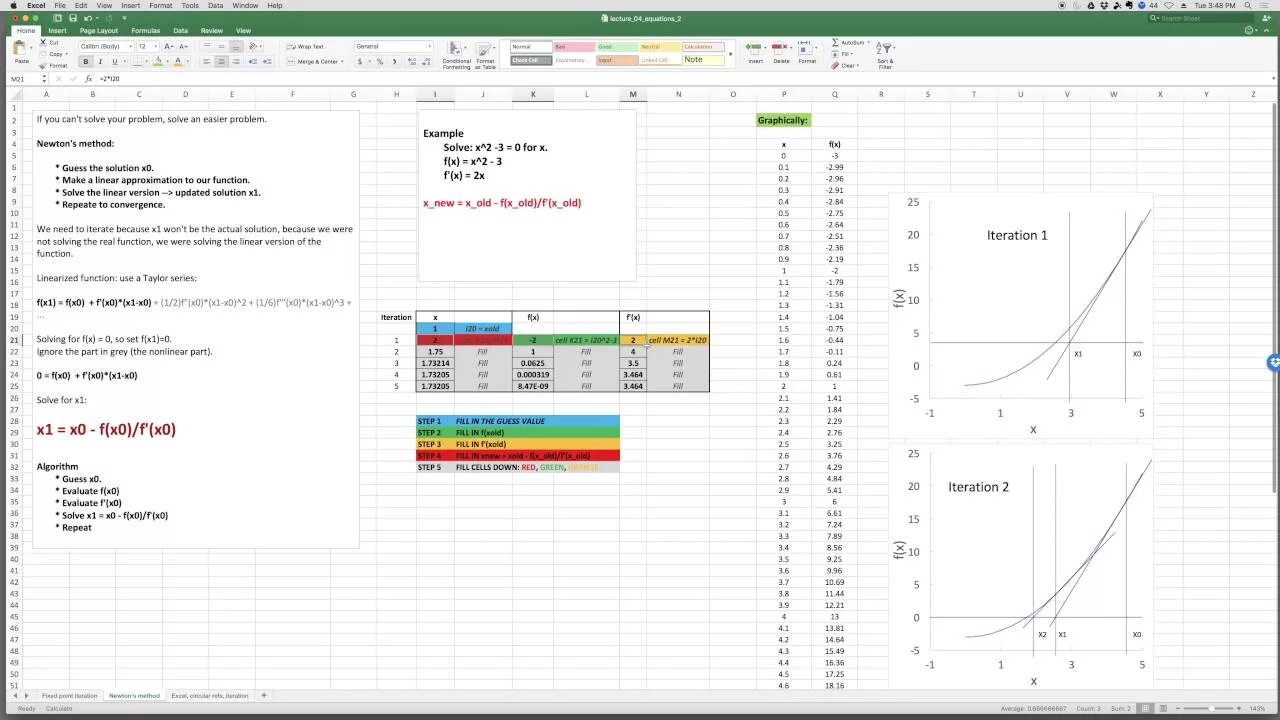
Task: Apply the Calculation cell style
Action: pos(703,47)
